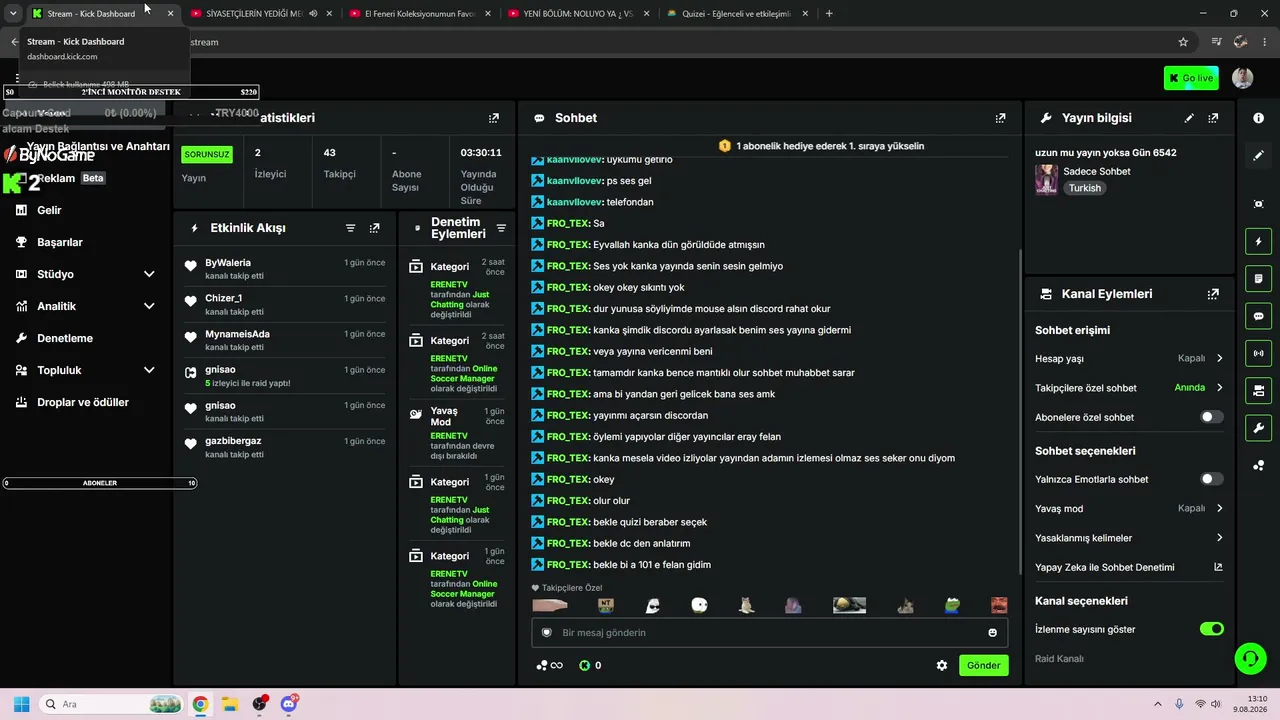This screenshot has width=1280, height=720.
Task: Click the lightning bolt activity icon in right rail
Action: click(x=1258, y=242)
